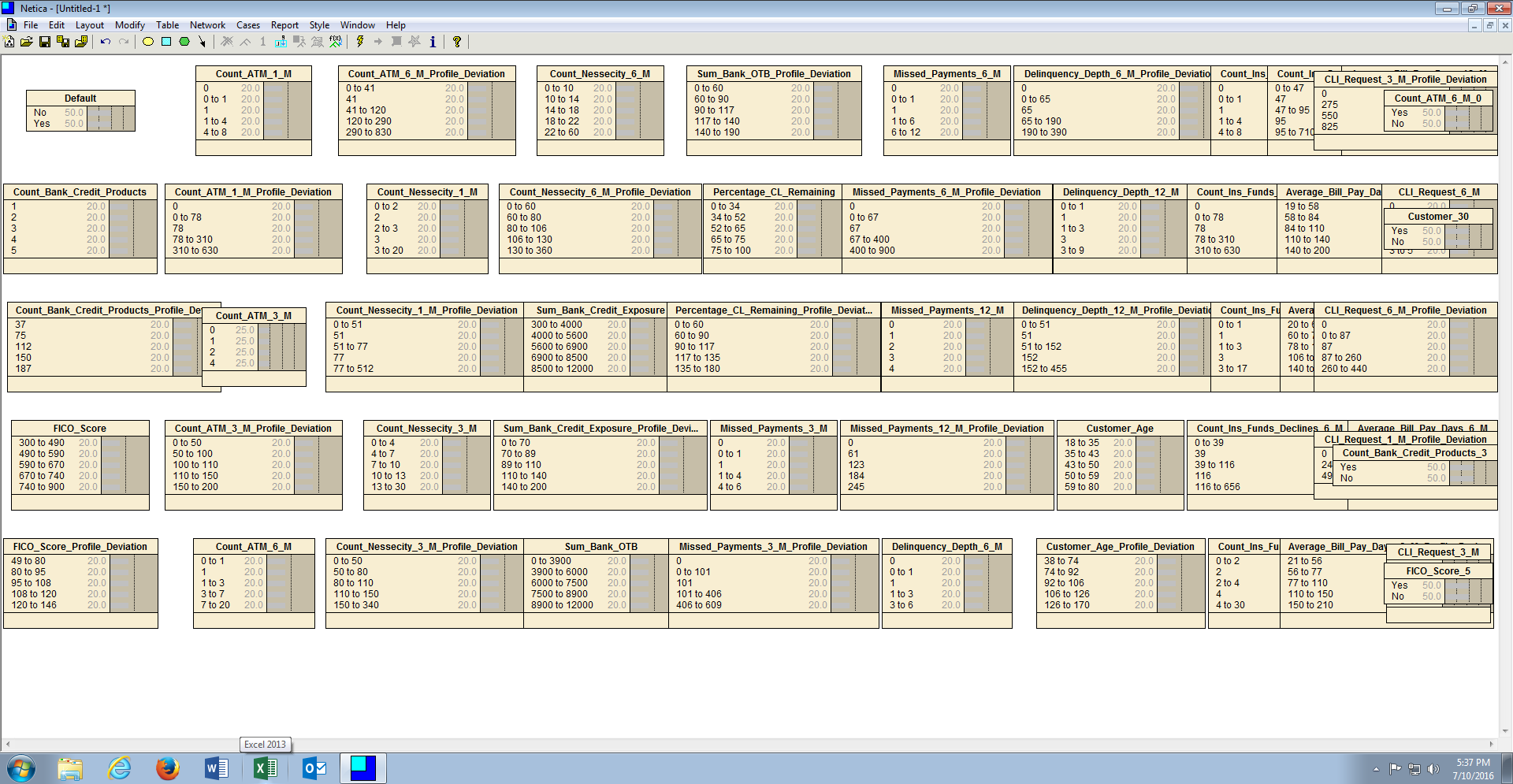The image size is (1513, 784).
Task: Select the Delinquency_Depth_6_M node title
Action: [x=947, y=547]
